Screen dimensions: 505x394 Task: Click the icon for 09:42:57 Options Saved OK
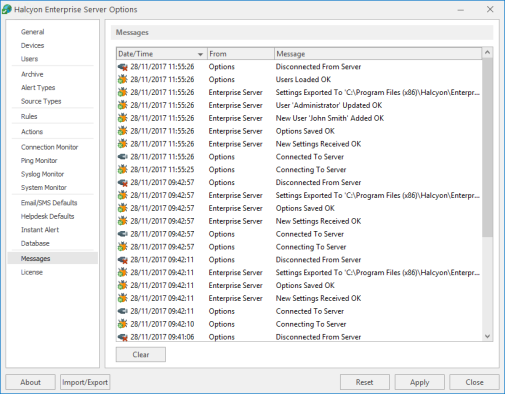click(123, 208)
